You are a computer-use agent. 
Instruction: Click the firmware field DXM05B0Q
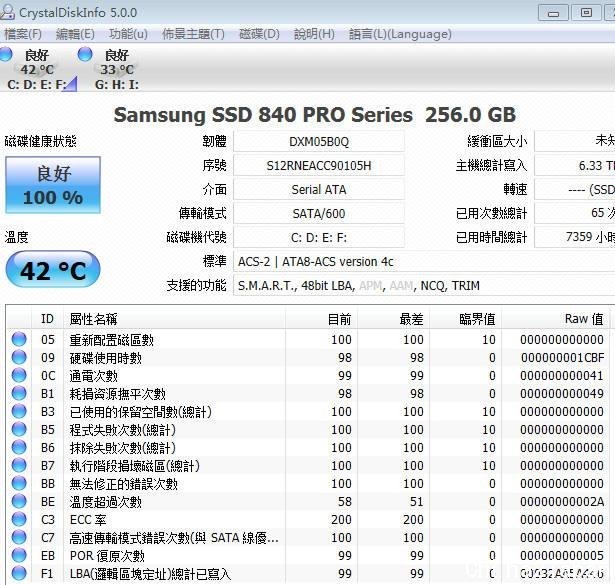[x=319, y=142]
